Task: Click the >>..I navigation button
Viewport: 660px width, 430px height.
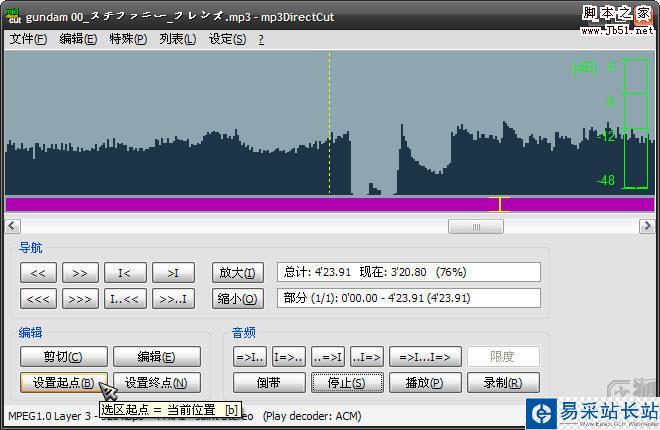Action: 173,299
